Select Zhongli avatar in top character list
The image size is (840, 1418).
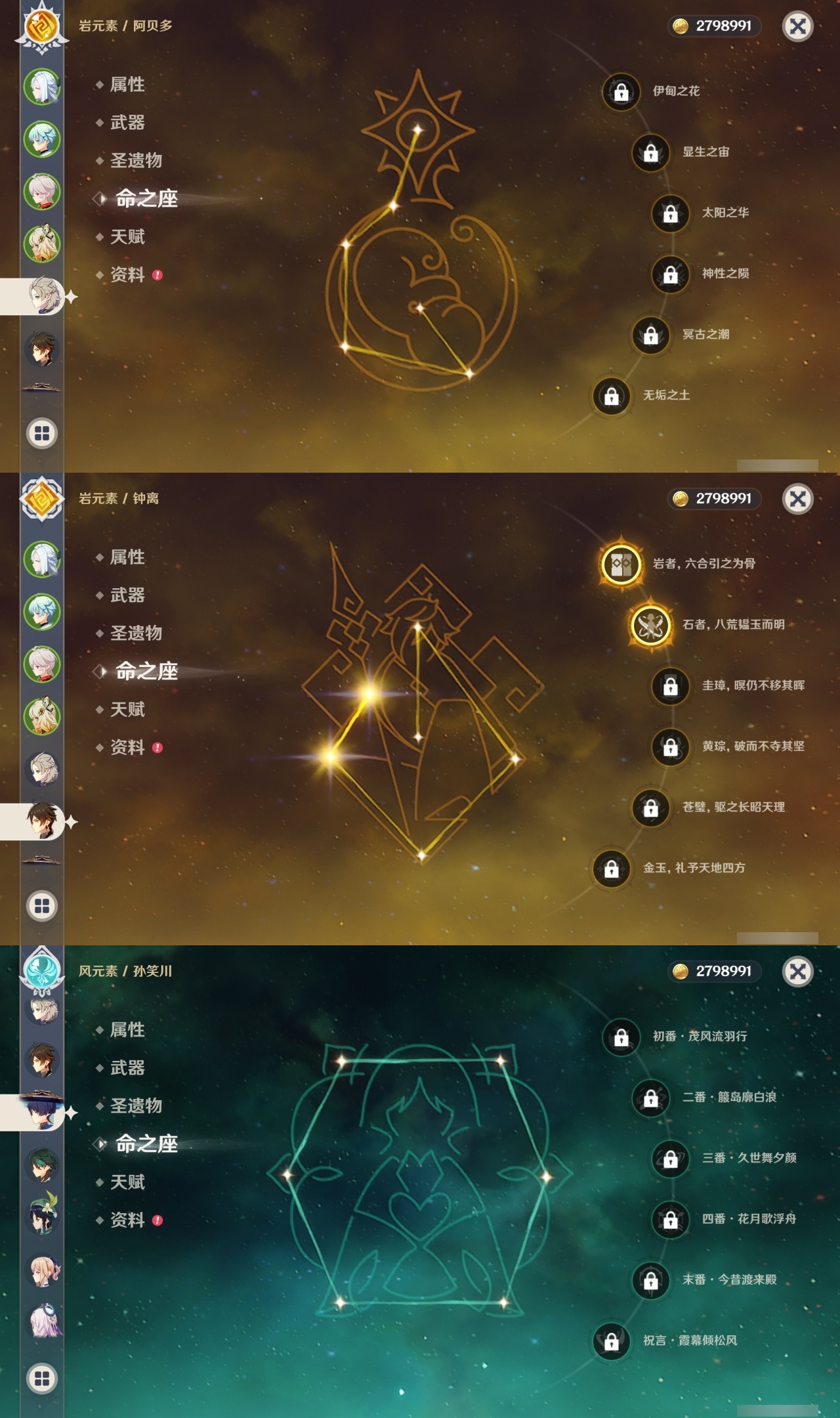(42, 349)
